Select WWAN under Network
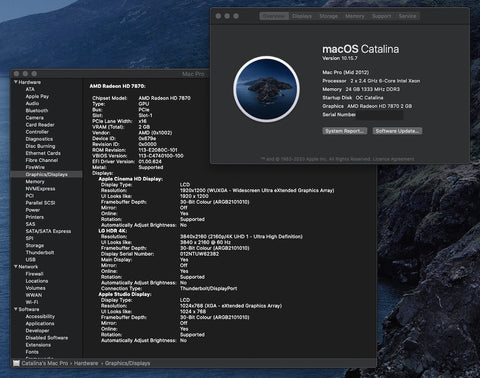Screen dimensions: 480x378 click(x=34, y=295)
